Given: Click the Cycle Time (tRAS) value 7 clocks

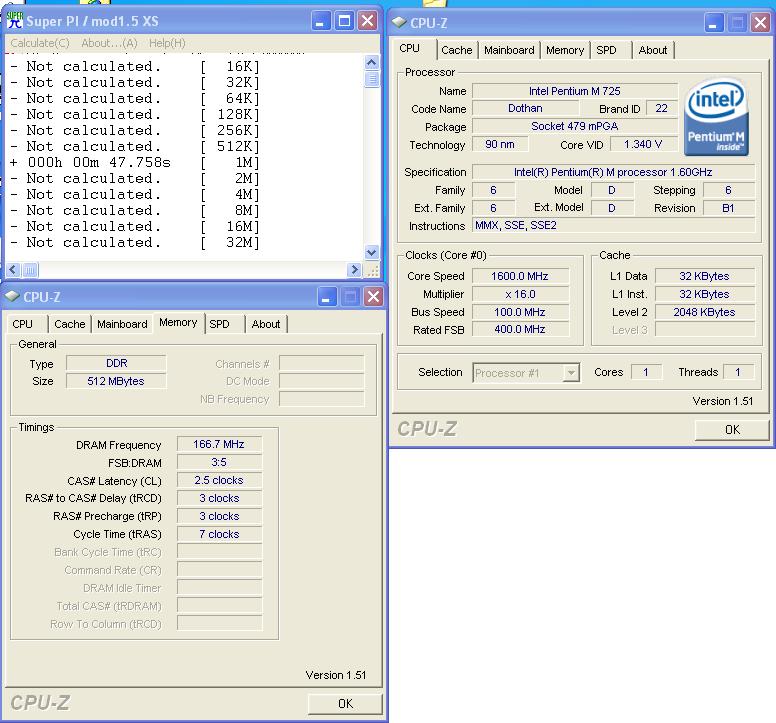Looking at the screenshot, I should coord(219,534).
